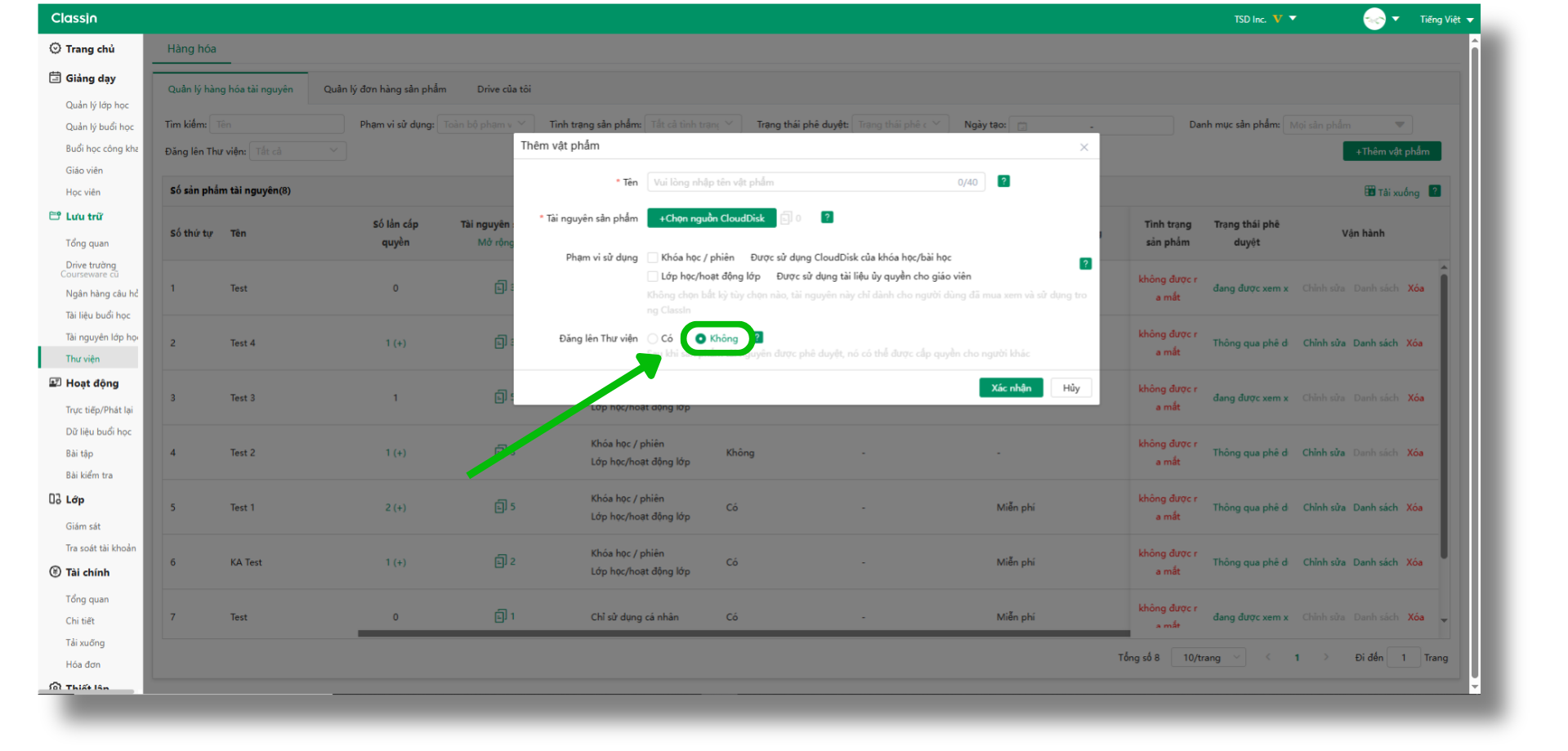This screenshot has width=1568, height=751.
Task: Click the Trang chủ home icon
Action: [x=55, y=49]
